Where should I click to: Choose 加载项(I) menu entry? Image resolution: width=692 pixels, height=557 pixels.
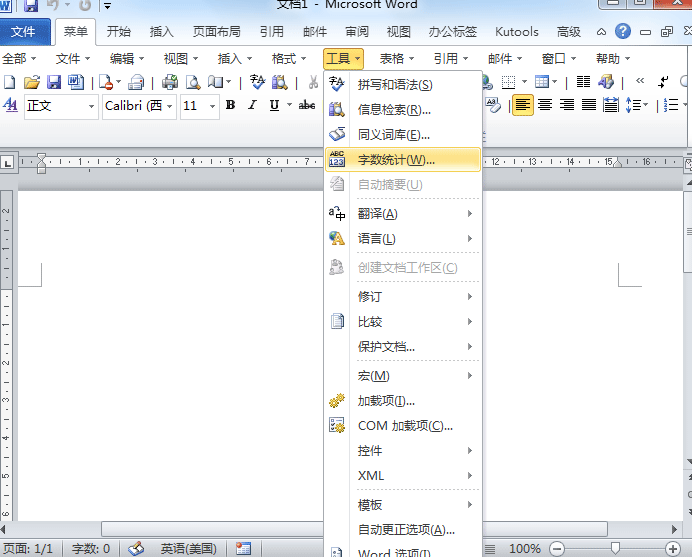point(403,401)
